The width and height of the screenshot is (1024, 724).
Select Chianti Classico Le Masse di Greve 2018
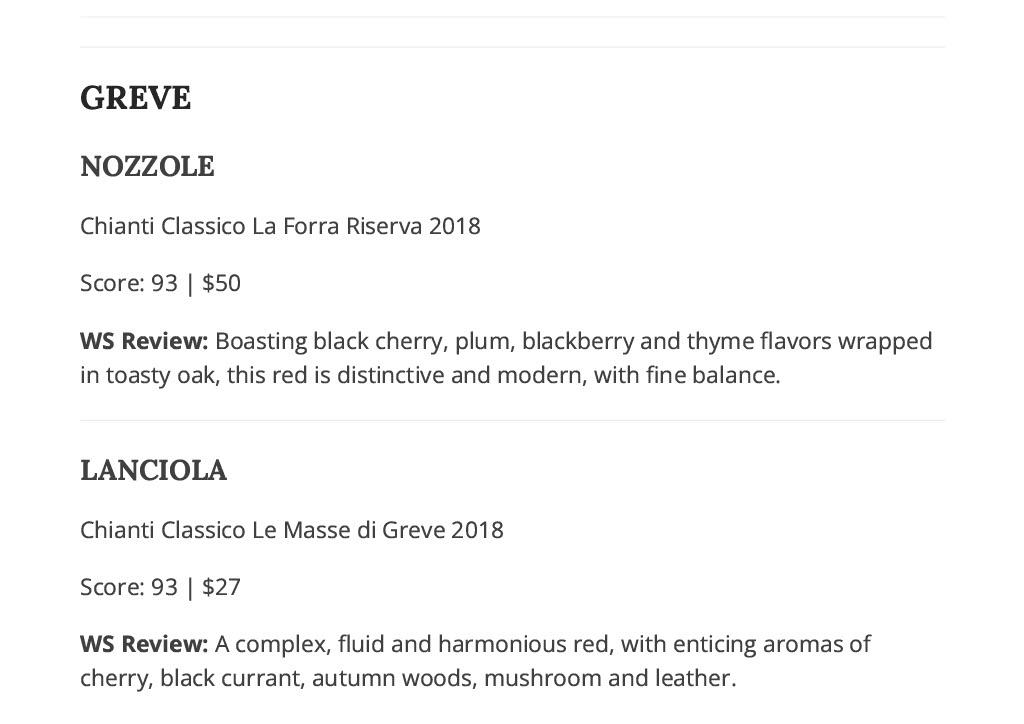tap(292, 529)
